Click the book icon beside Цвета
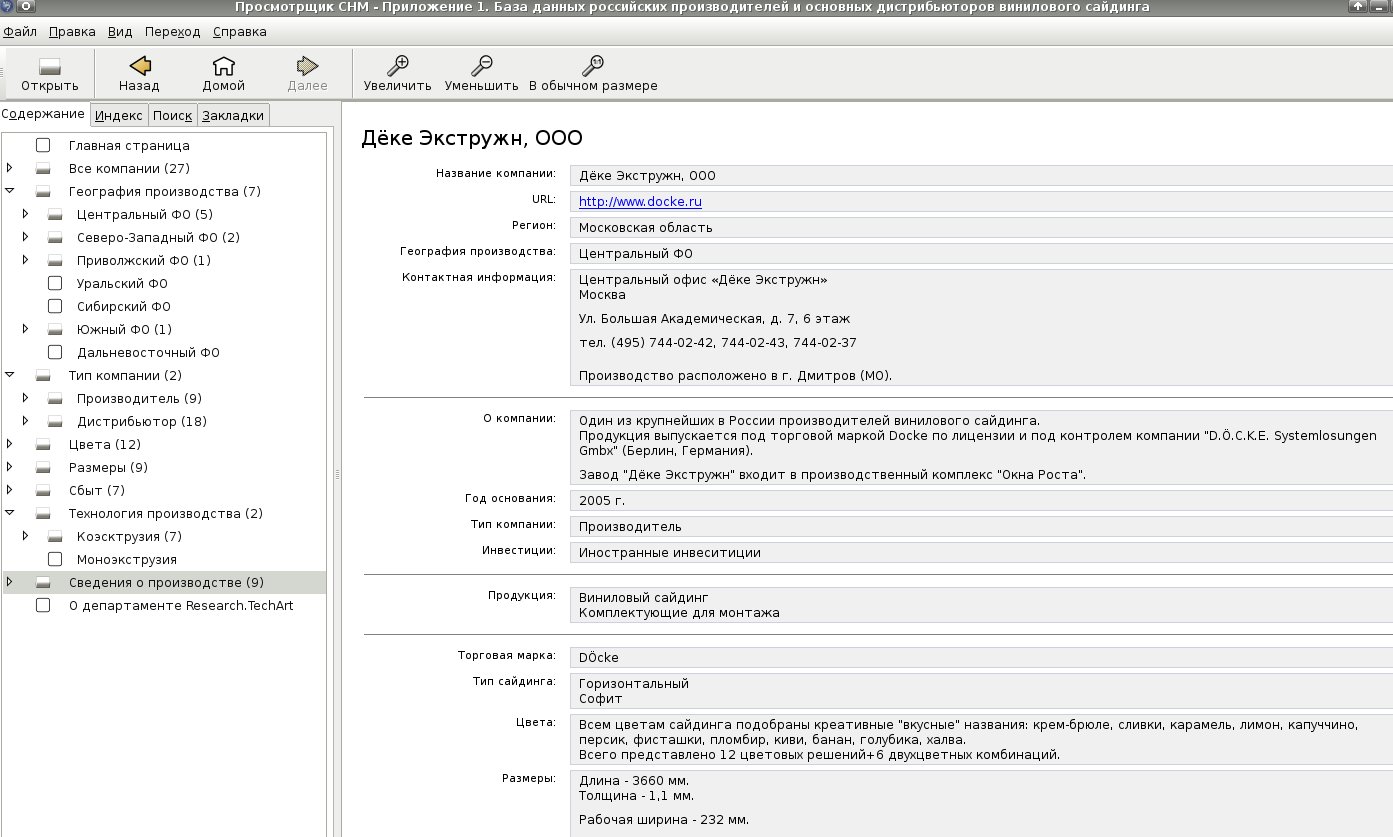The height and width of the screenshot is (837, 1393). pyautogui.click(x=43, y=444)
